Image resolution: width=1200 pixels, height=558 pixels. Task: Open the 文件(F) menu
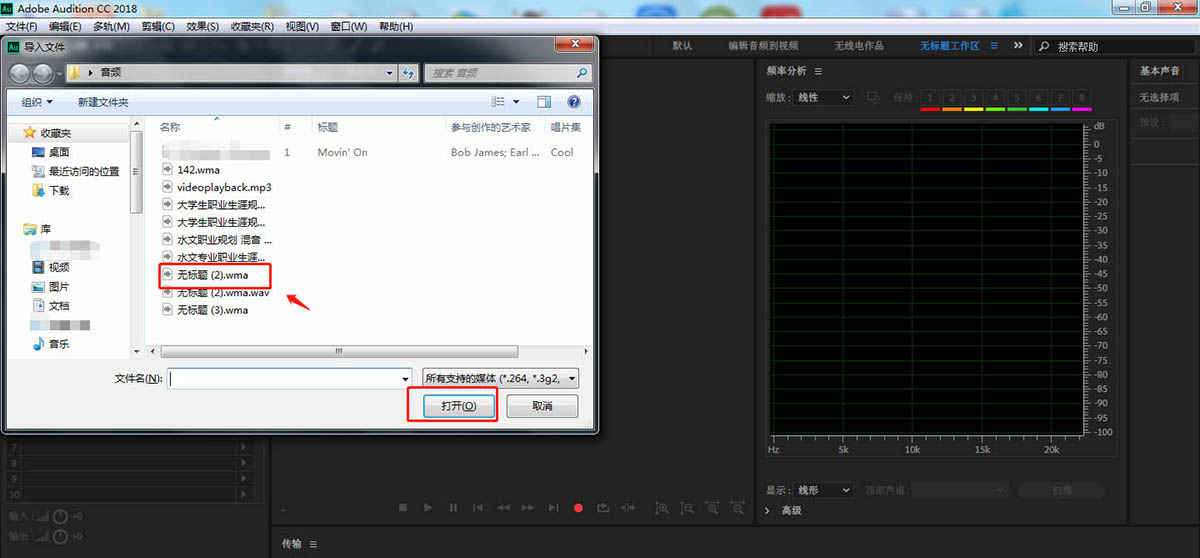click(22, 26)
